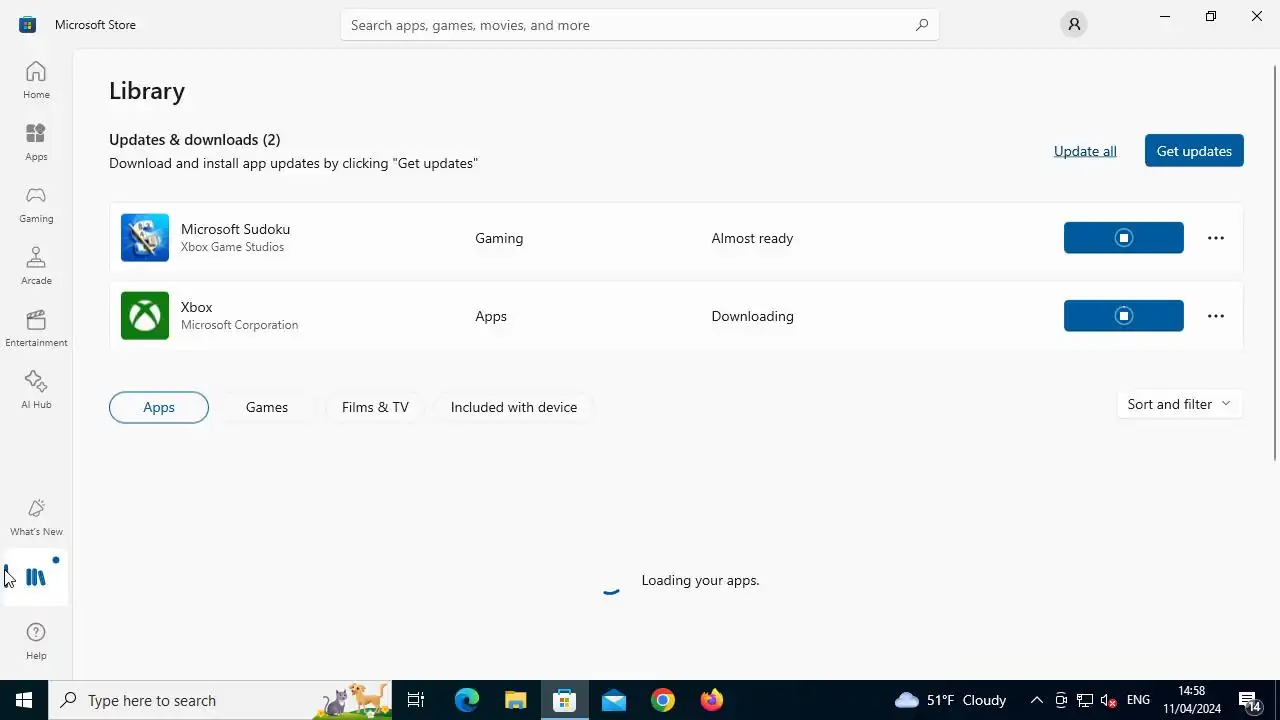Click the taskbar clock showing 14:58
1280x720 pixels.
[x=1192, y=700]
